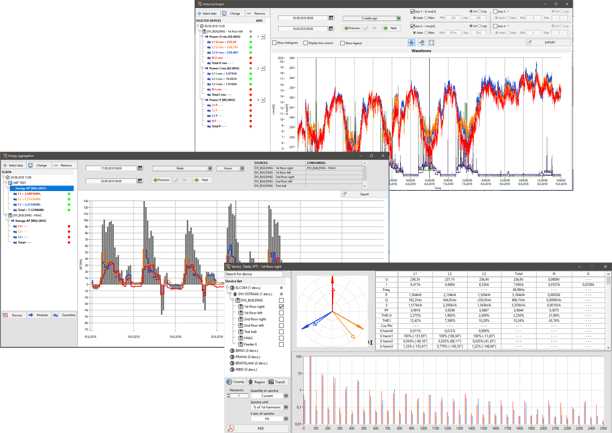Click Next button in Energy aggregation

point(202,180)
